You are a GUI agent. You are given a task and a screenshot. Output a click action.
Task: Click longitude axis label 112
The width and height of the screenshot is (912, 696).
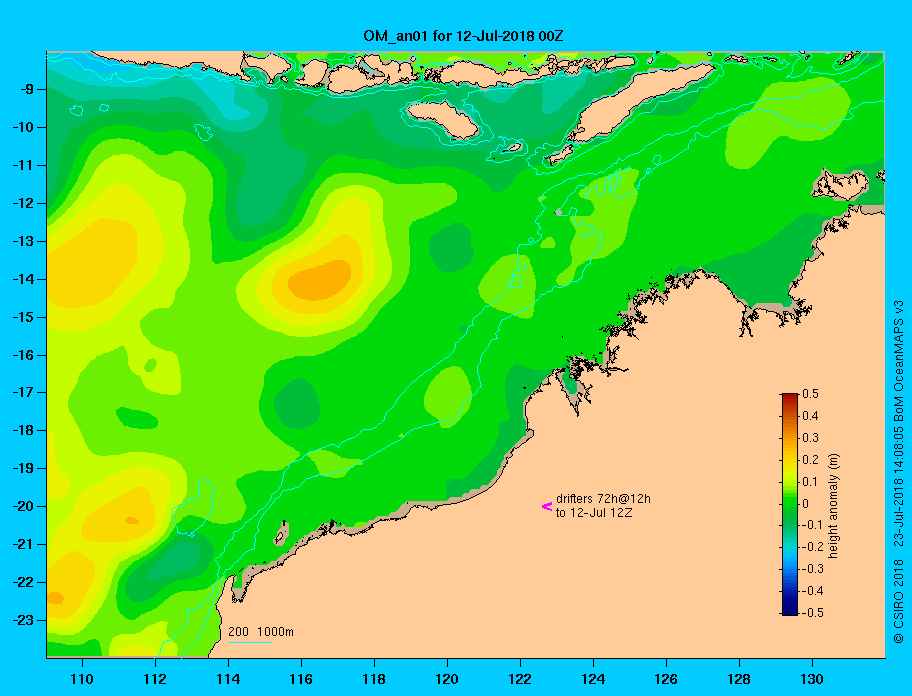pos(155,679)
